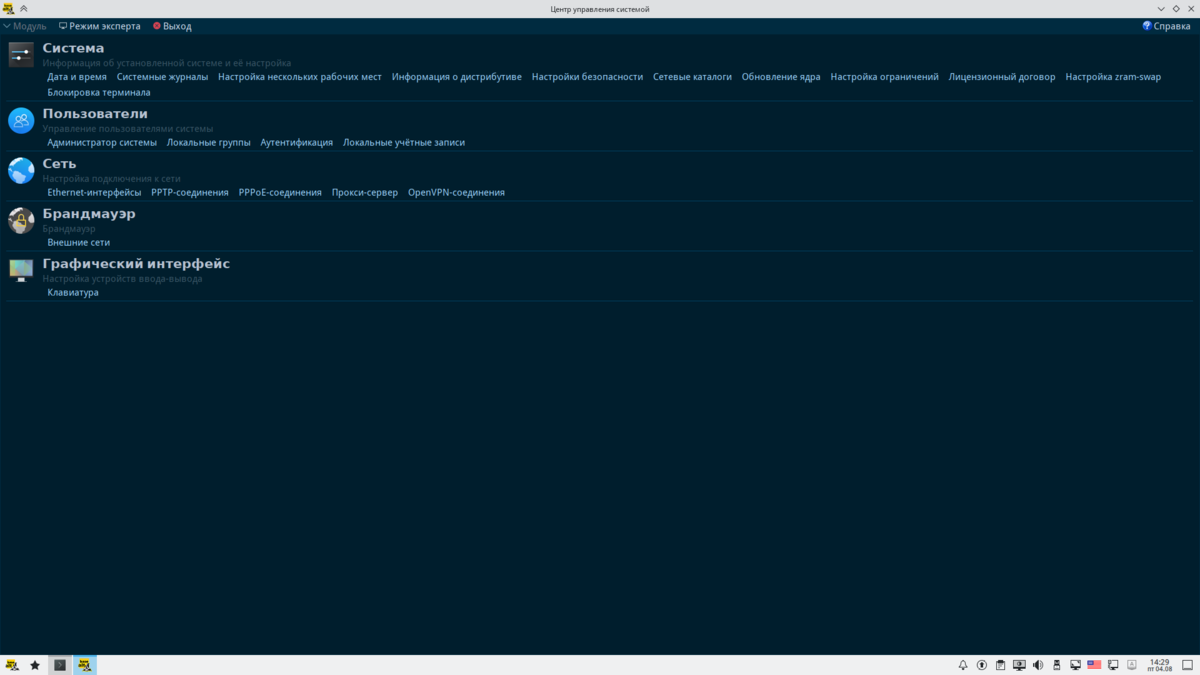Click the Графический интерфейс monitor icon
Viewport: 1200px width, 675px height.
(21, 270)
